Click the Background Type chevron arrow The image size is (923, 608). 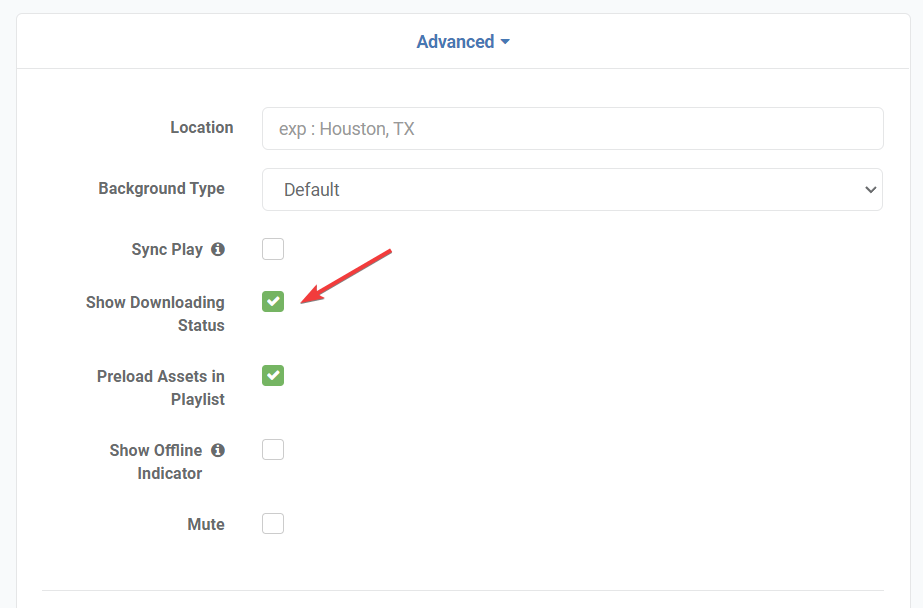tap(869, 190)
